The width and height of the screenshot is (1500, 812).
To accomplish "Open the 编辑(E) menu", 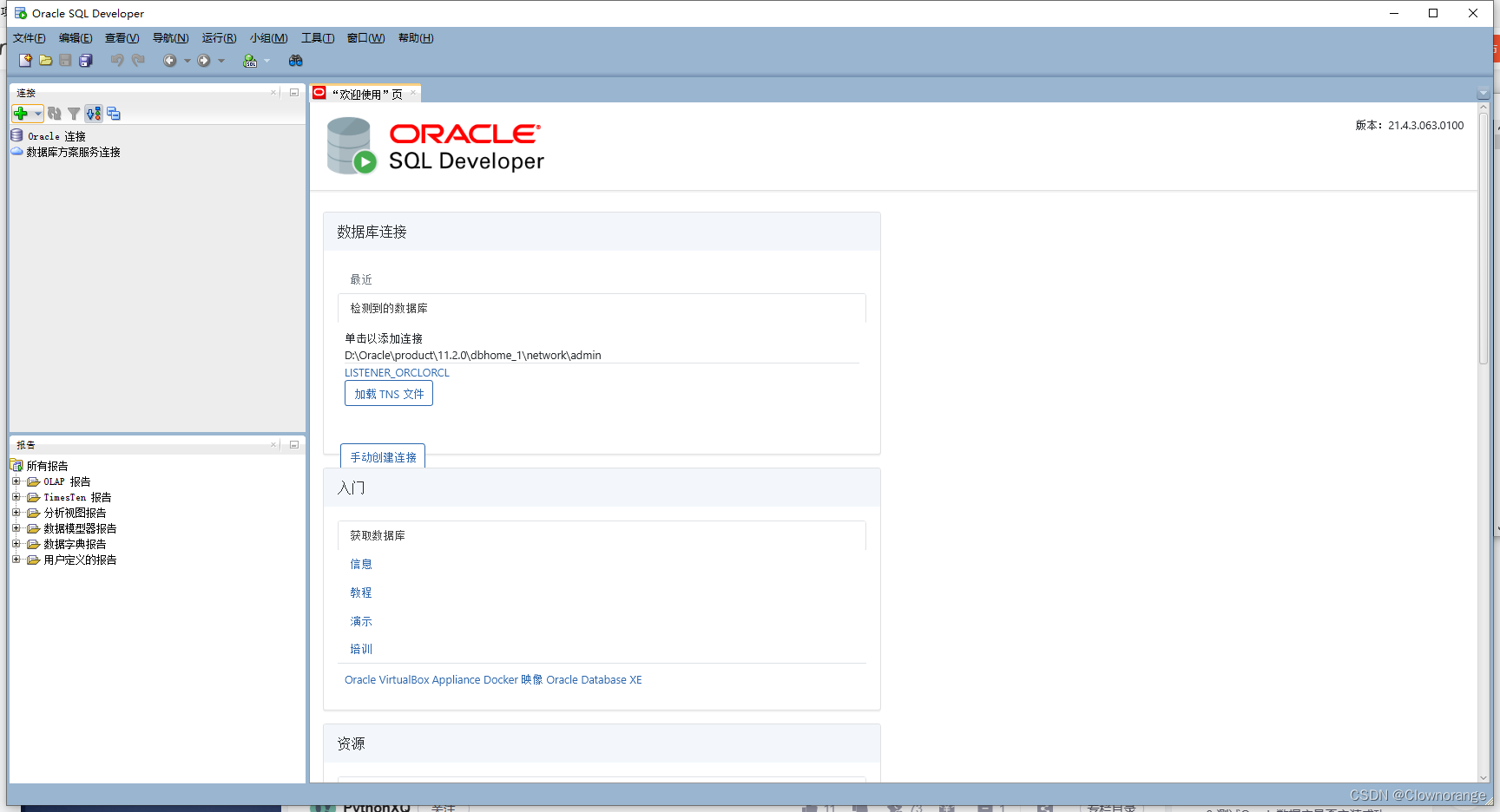I will [x=76, y=38].
